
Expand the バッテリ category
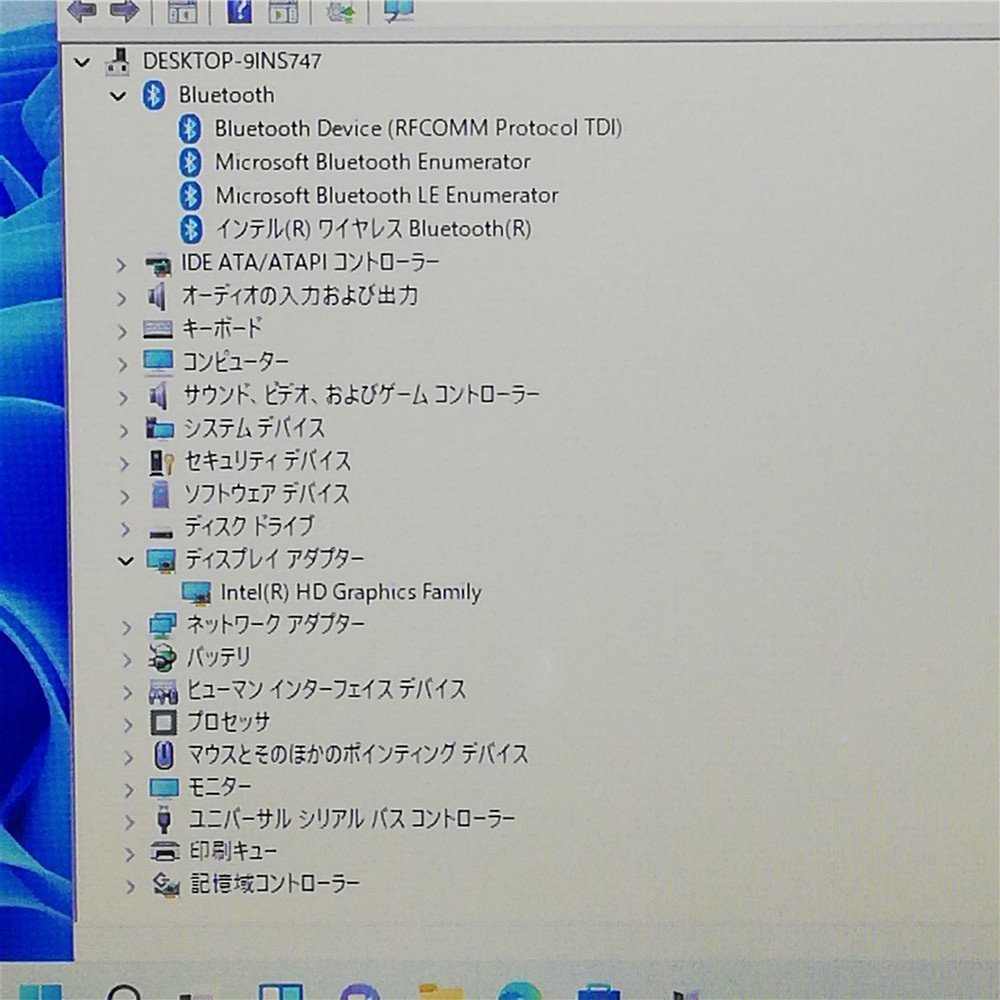pyautogui.click(x=128, y=659)
